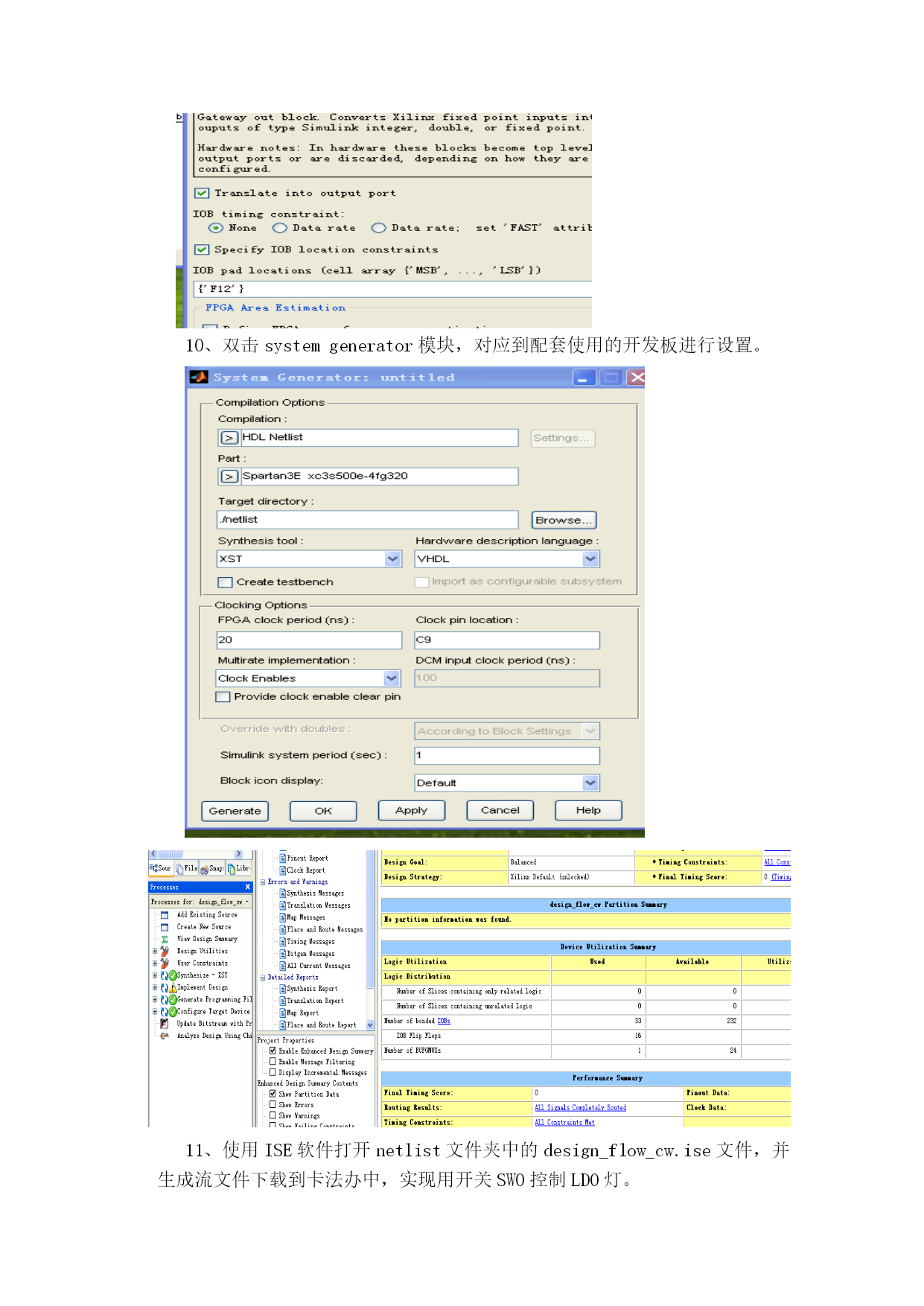
Task: Click the bonded IOBs hyperlink
Action: coord(444,1021)
